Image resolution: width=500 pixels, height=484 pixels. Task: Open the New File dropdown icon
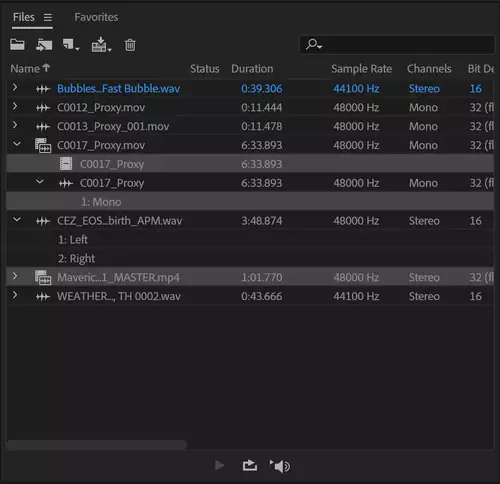(71, 45)
